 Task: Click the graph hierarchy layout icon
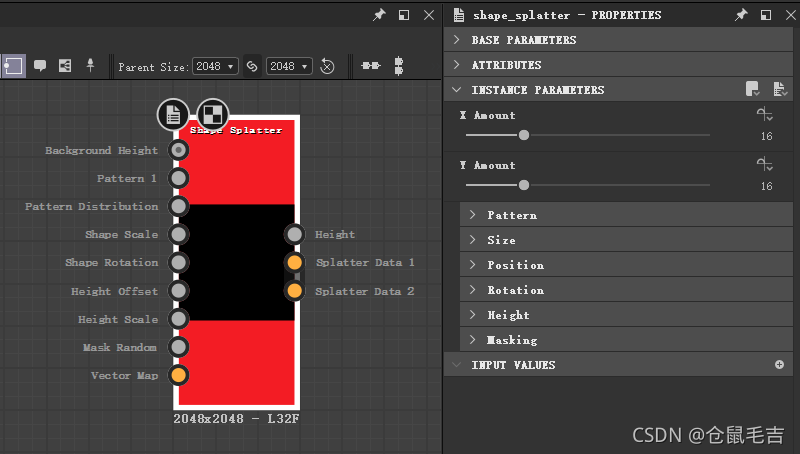pyautogui.click(x=65, y=66)
